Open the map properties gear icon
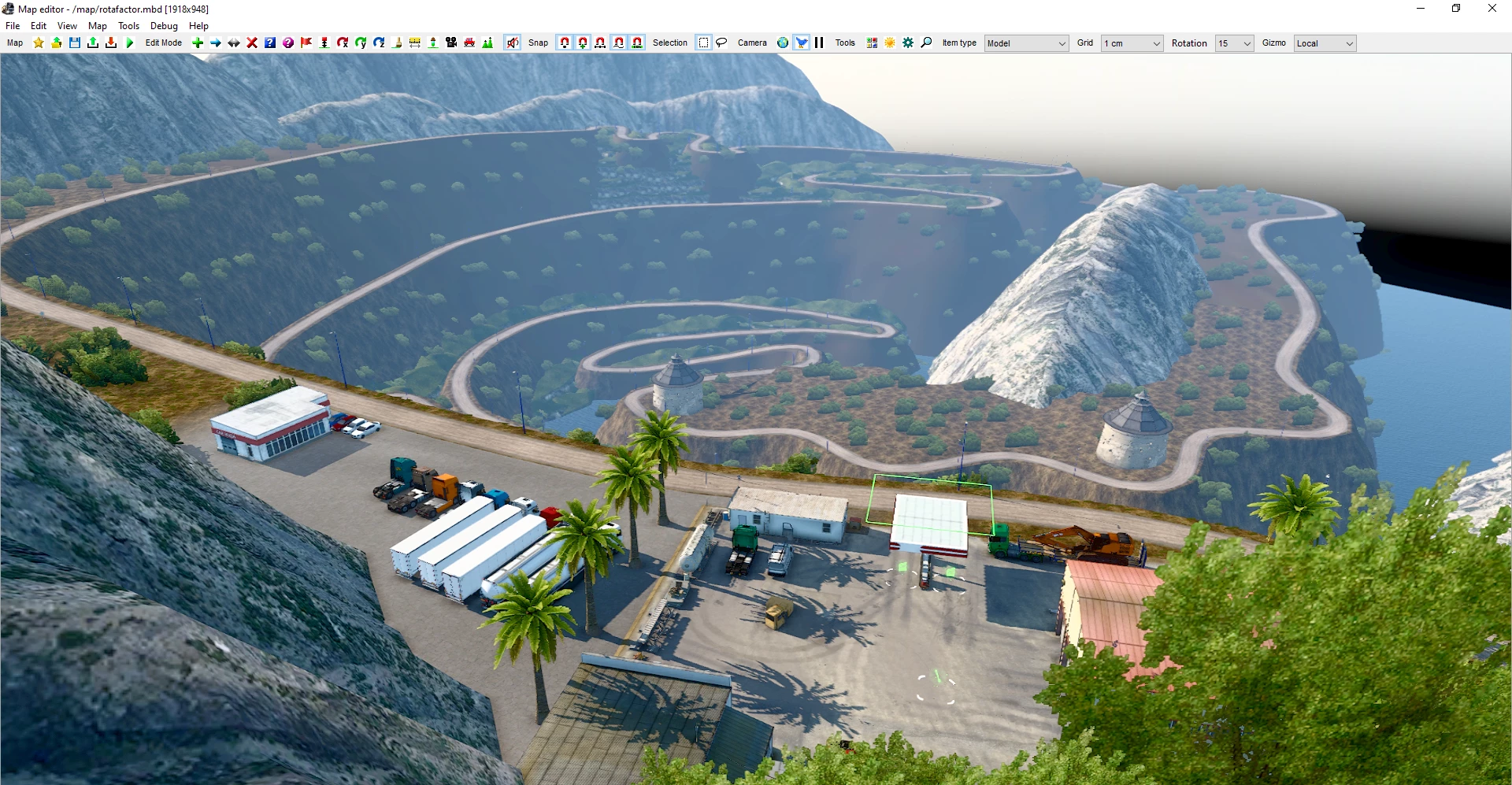Screen dimensions: 1512x785 (908, 43)
